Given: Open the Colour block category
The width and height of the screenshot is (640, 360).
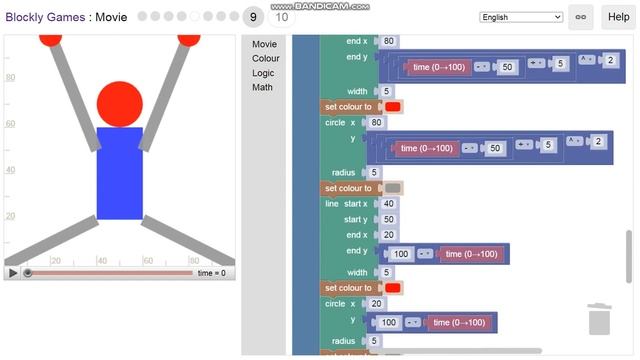Looking at the screenshot, I should tap(265, 58).
